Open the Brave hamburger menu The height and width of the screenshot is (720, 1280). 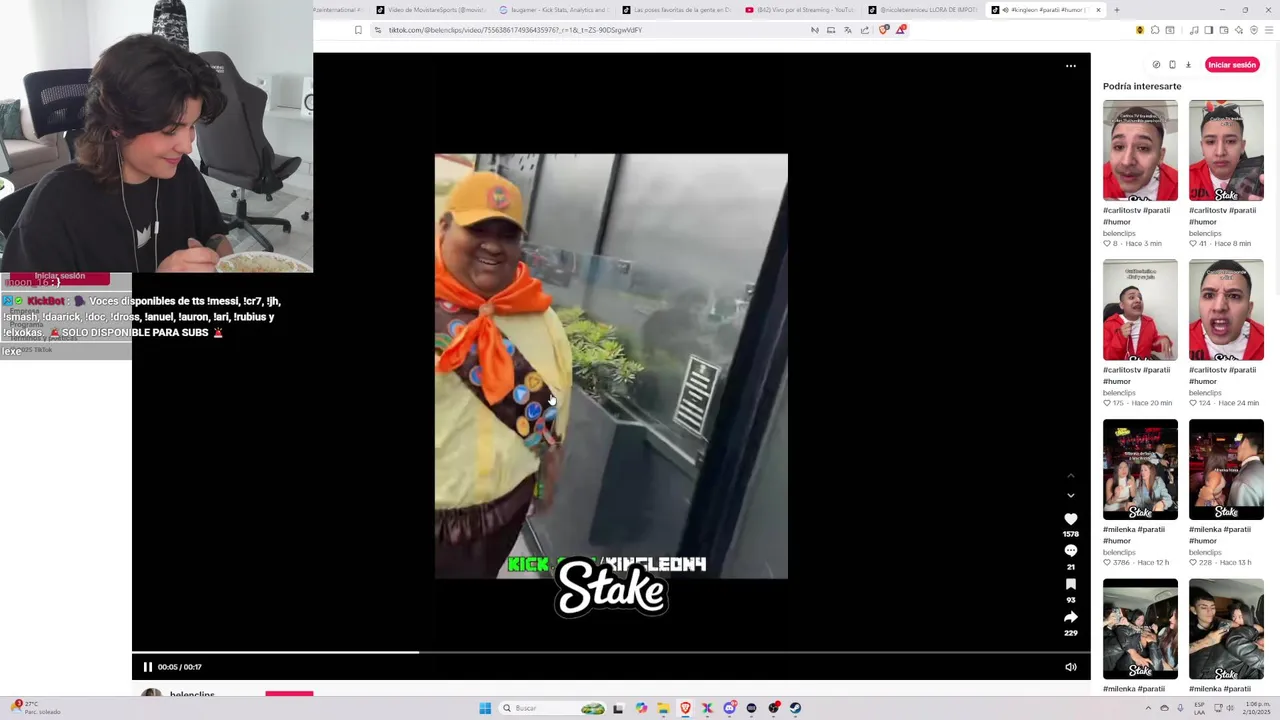1269,30
